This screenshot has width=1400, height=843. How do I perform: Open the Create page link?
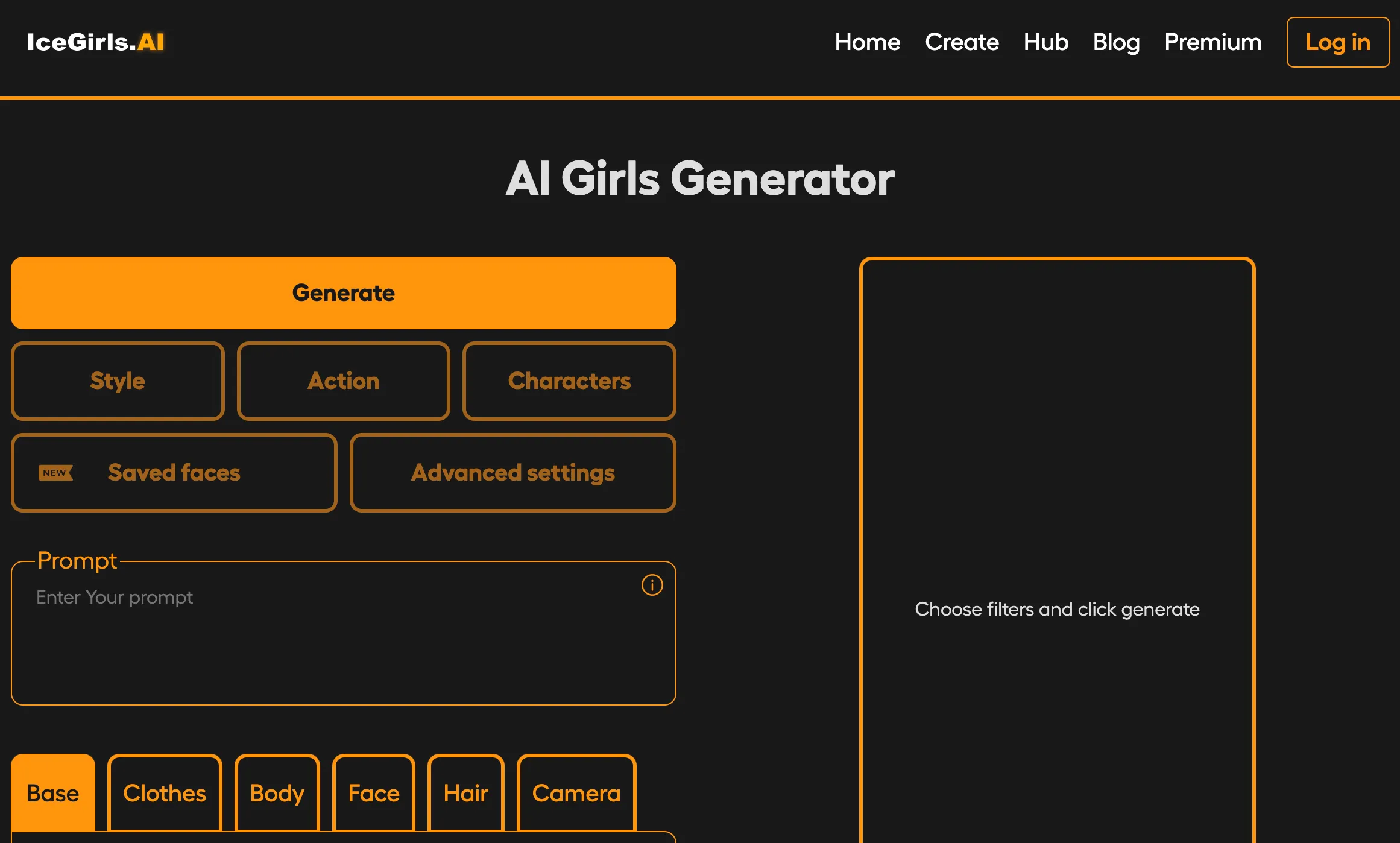pyautogui.click(x=962, y=42)
